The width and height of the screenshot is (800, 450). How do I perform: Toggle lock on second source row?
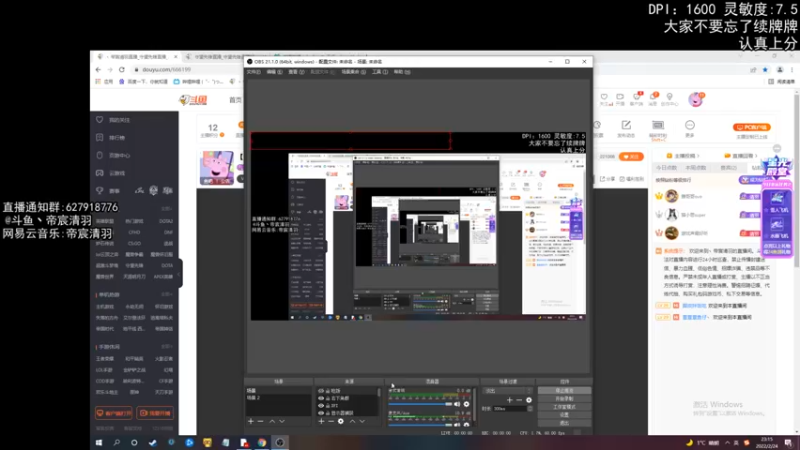(328, 398)
